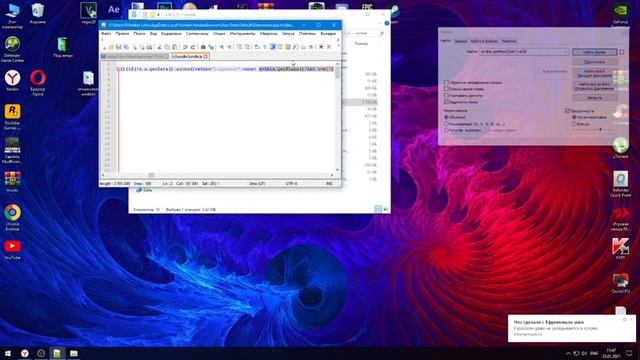Toggle the 'Прозрачность' checkbox
The width and height of the screenshot is (640, 360).
click(567, 111)
